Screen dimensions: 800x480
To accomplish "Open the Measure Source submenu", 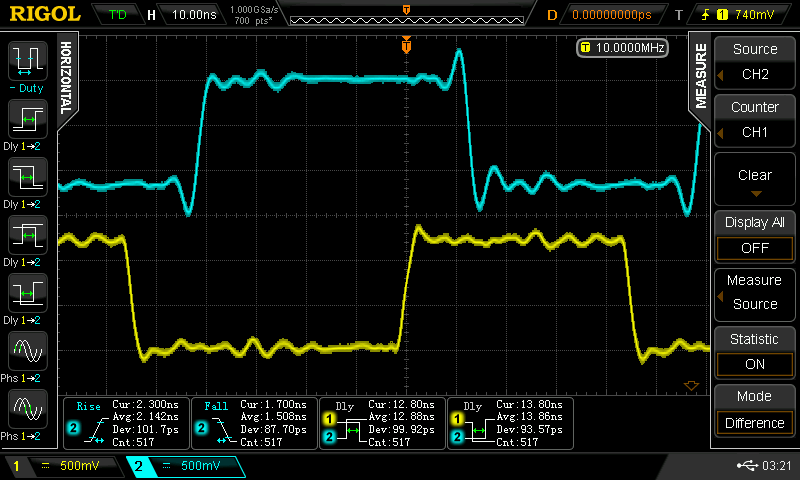I will (x=755, y=293).
